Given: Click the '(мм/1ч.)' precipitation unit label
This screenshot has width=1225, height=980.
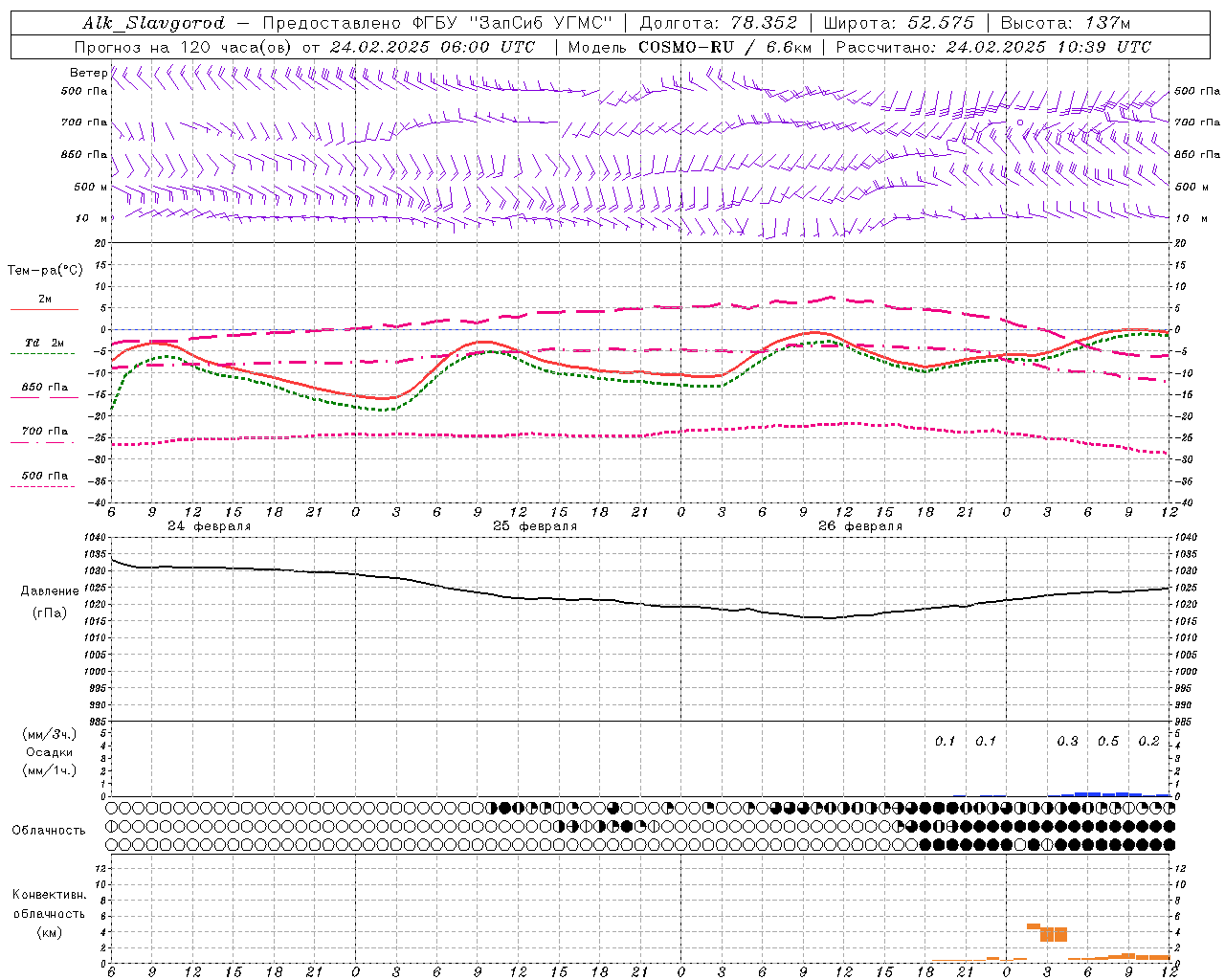Looking at the screenshot, I should tap(50, 770).
